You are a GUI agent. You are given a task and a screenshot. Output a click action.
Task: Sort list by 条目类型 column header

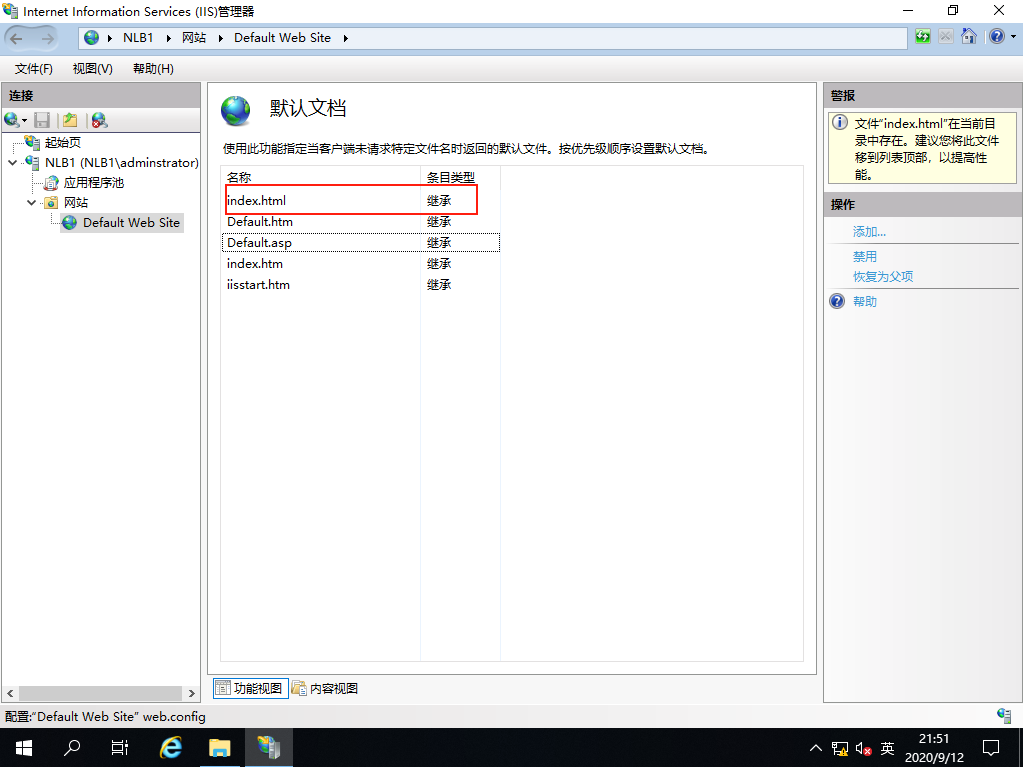461,177
